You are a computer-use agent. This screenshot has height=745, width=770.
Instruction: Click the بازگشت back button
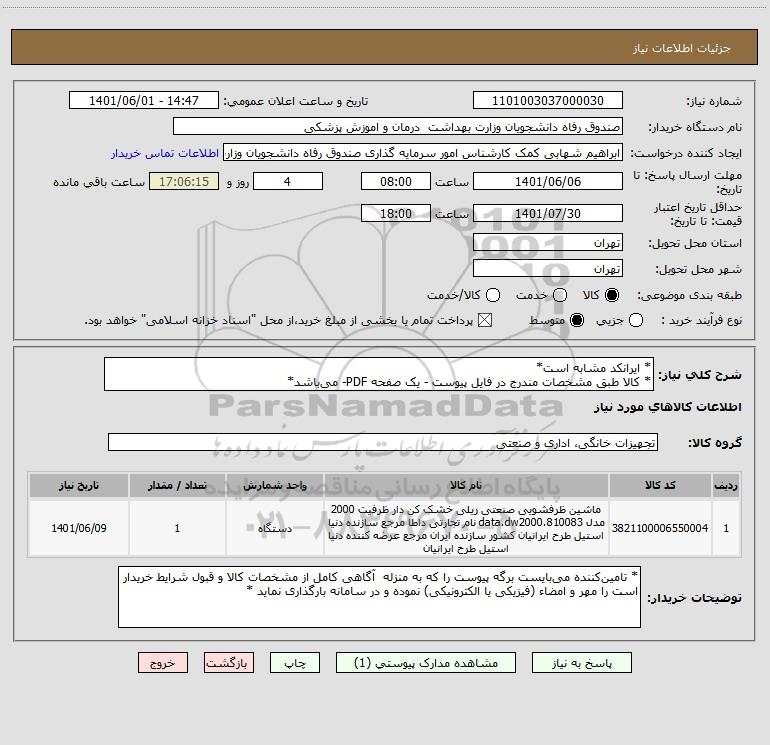click(x=229, y=663)
